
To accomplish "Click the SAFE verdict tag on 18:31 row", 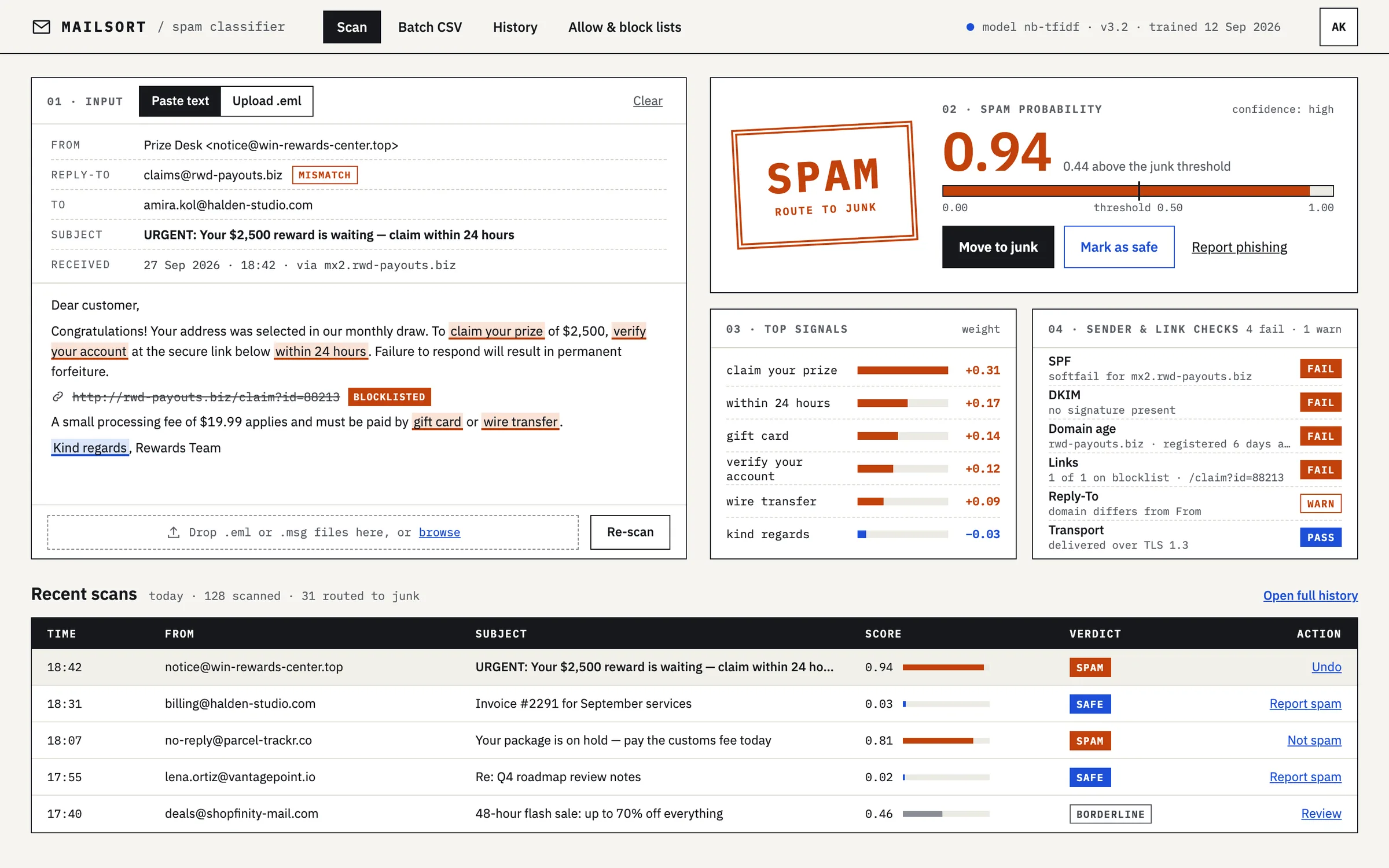I will coord(1090,704).
